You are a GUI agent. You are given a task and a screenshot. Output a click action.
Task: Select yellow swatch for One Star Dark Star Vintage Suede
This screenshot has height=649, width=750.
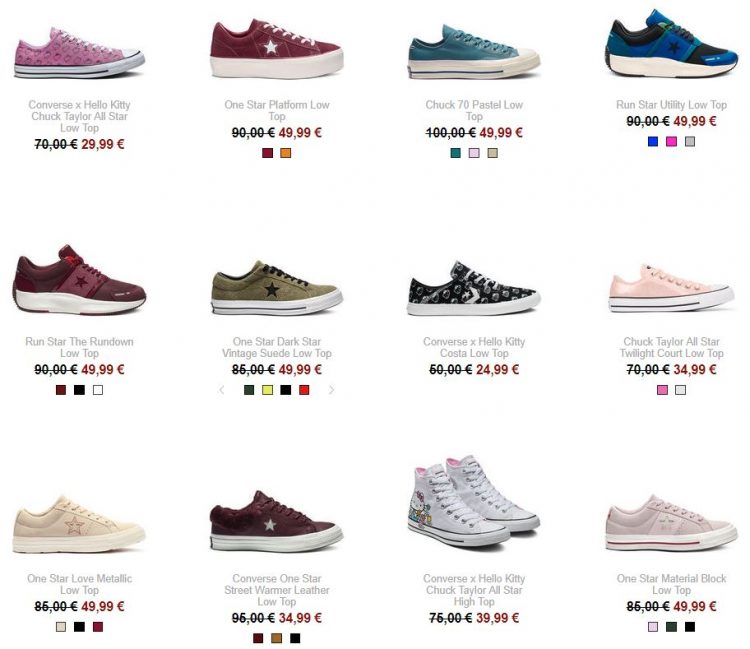(x=267, y=390)
